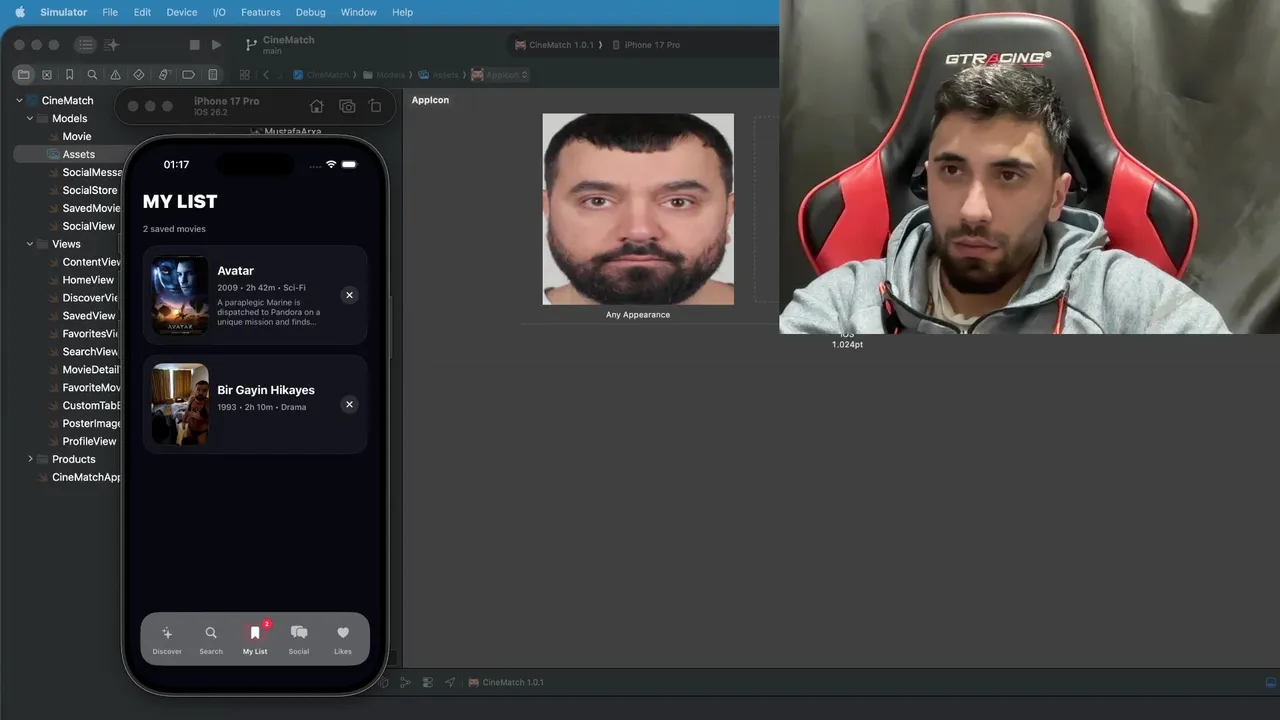The height and width of the screenshot is (720, 1280).
Task: Click the environment overrides icon
Action: (x=427, y=682)
